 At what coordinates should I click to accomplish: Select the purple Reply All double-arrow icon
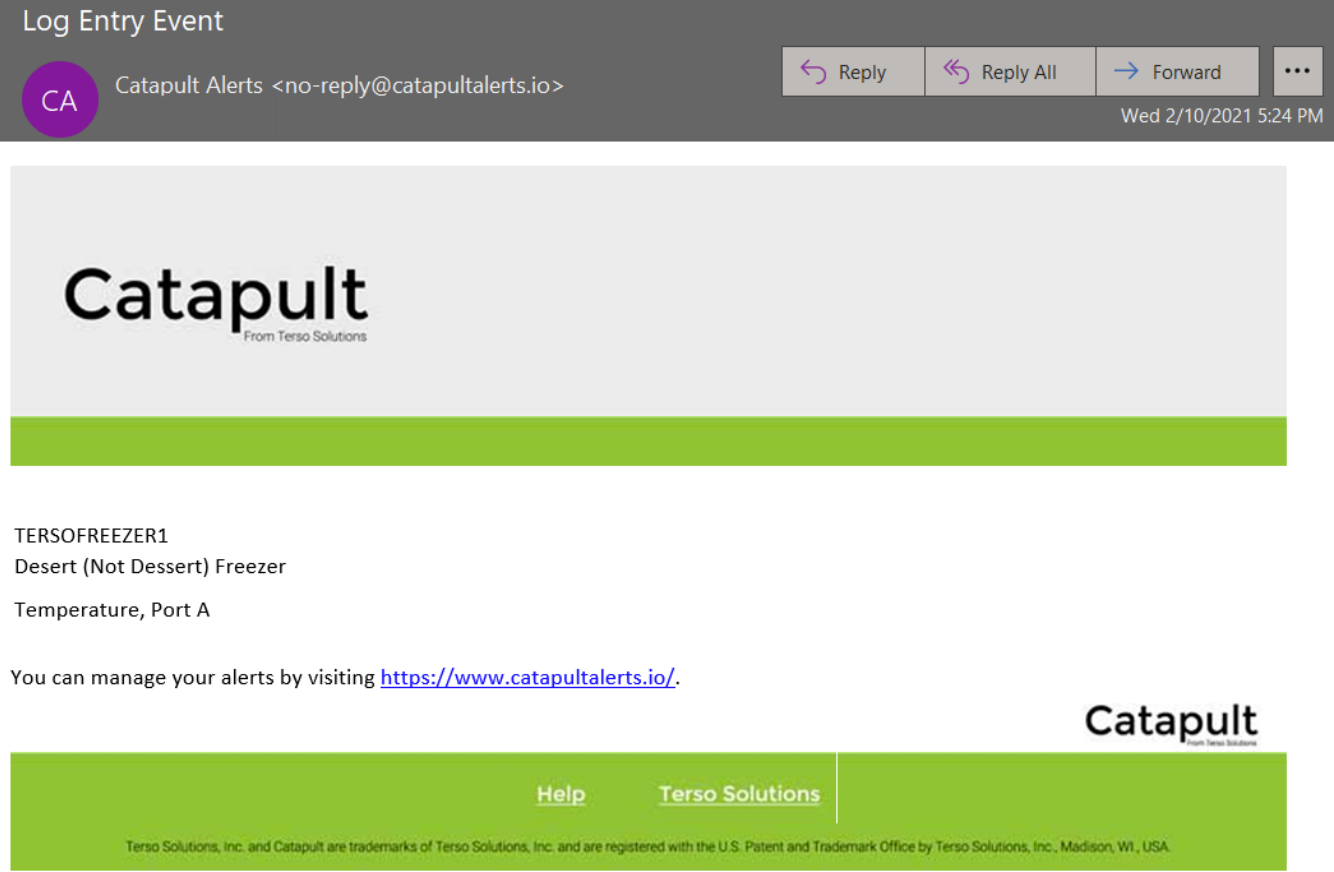tap(954, 70)
